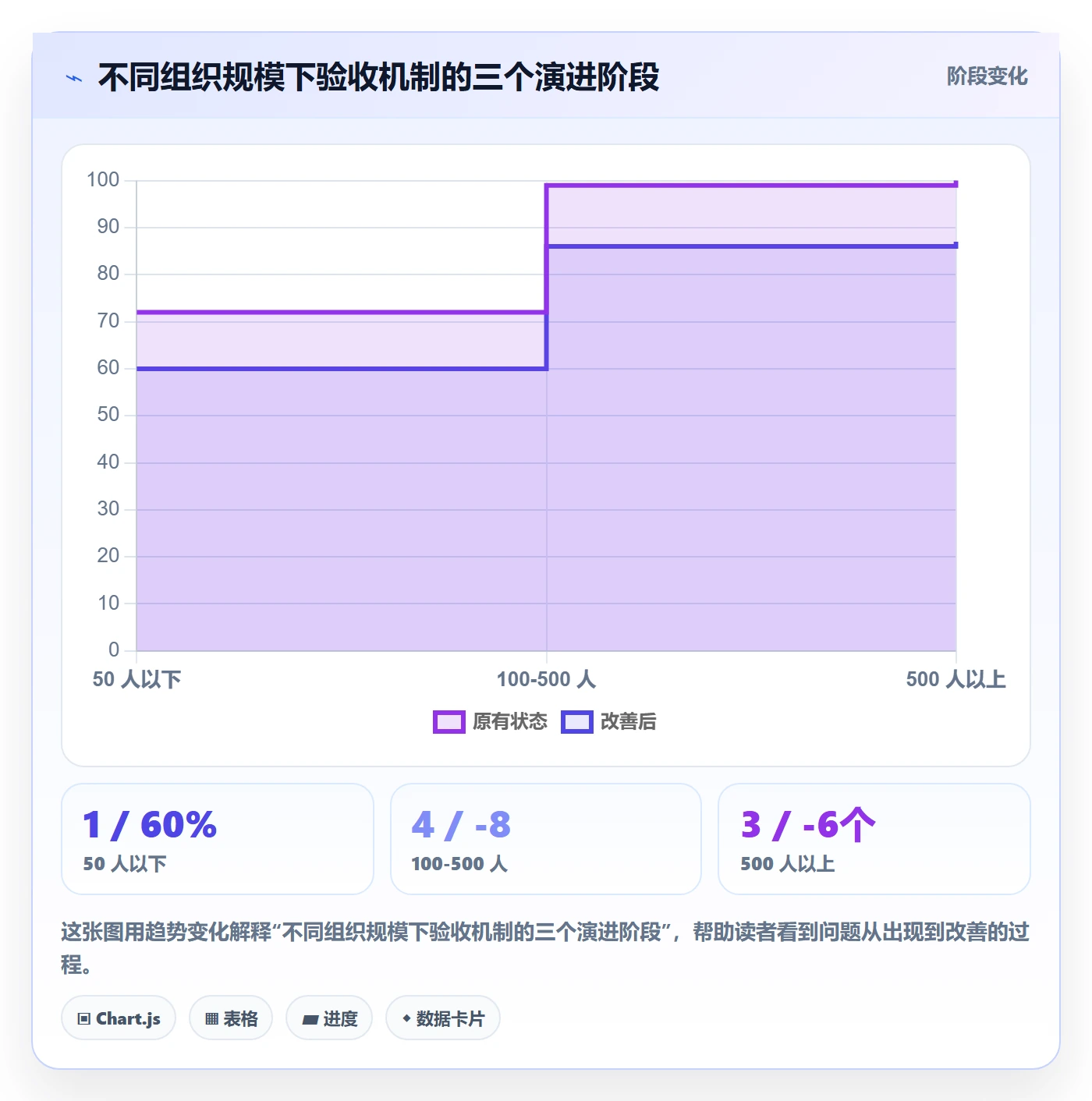The image size is (1092, 1101).
Task: Click the chart title 不同组织规模下验收机制的三个演进阶段
Action: coord(378,77)
